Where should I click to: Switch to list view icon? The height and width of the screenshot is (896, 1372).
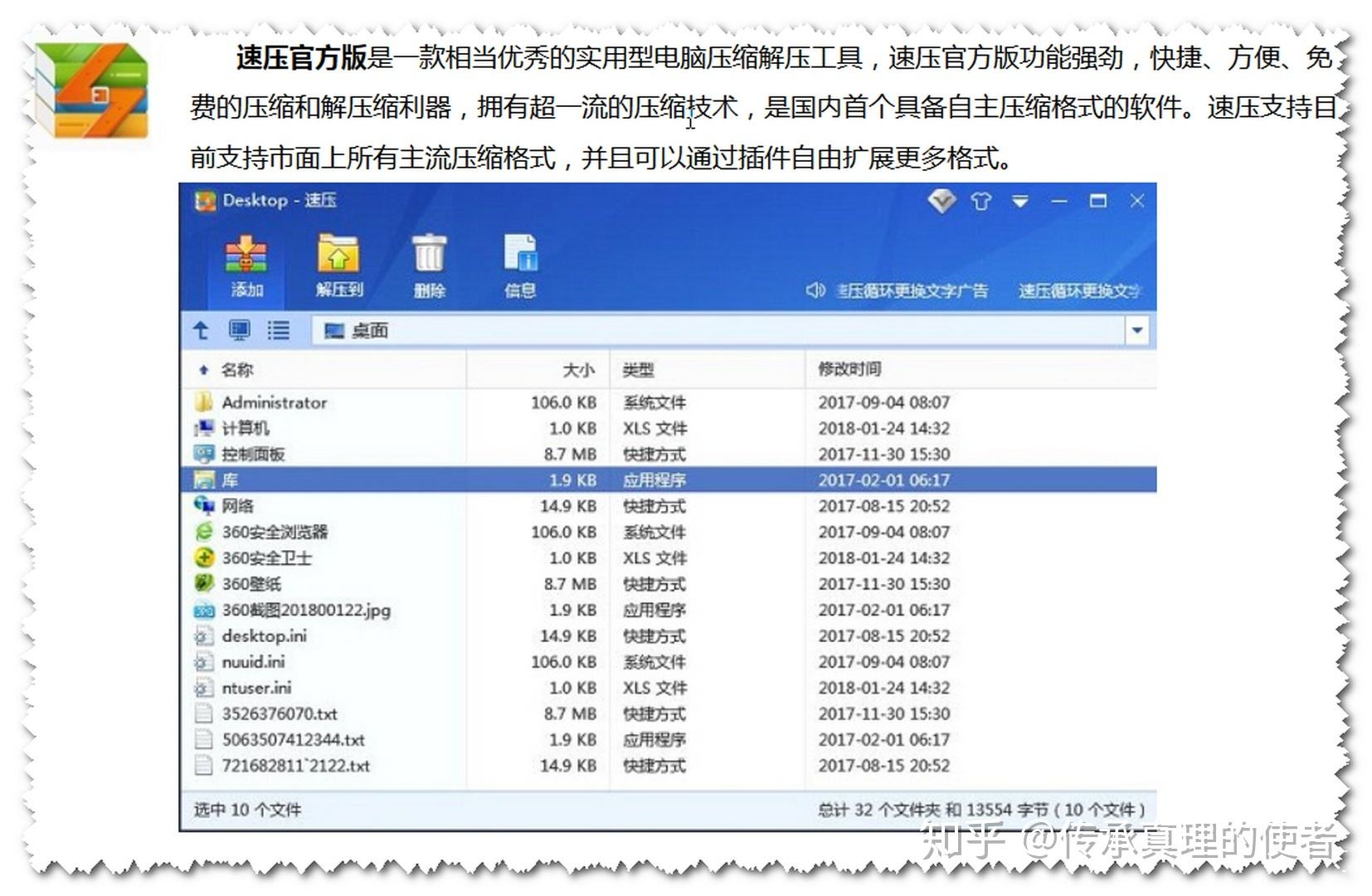278,330
